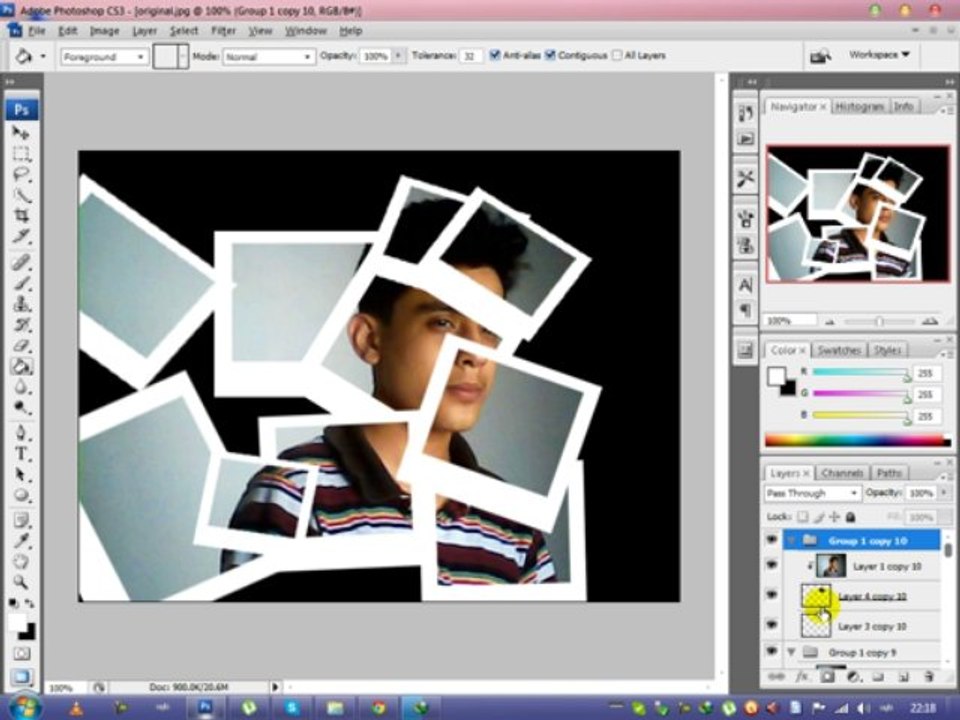Screen dimensions: 960x720
Task: Toggle Quick Mask mode
Action: click(21, 654)
